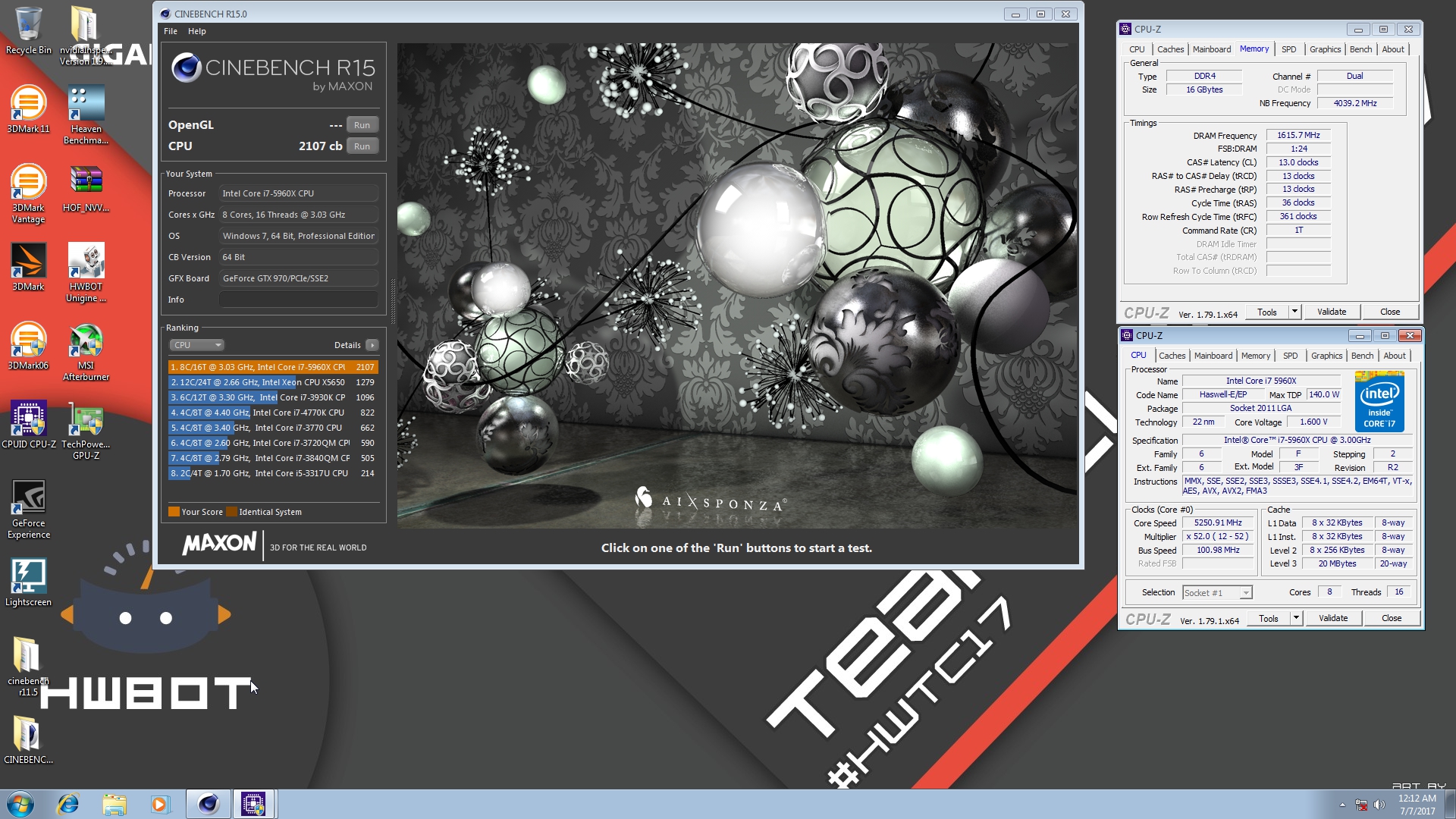The image size is (1456, 819).
Task: Click Tools button in lower CPU-Z
Action: [1269, 618]
